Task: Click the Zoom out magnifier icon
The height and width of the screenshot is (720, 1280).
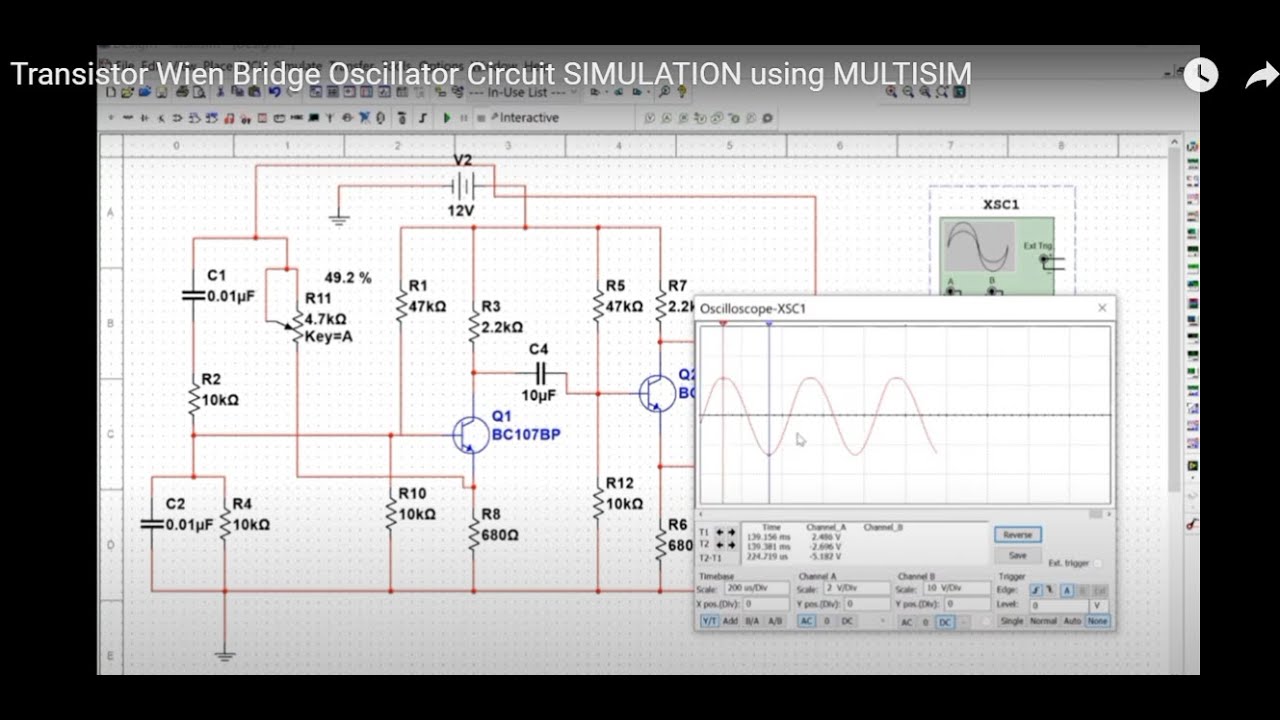Action: pos(908,92)
